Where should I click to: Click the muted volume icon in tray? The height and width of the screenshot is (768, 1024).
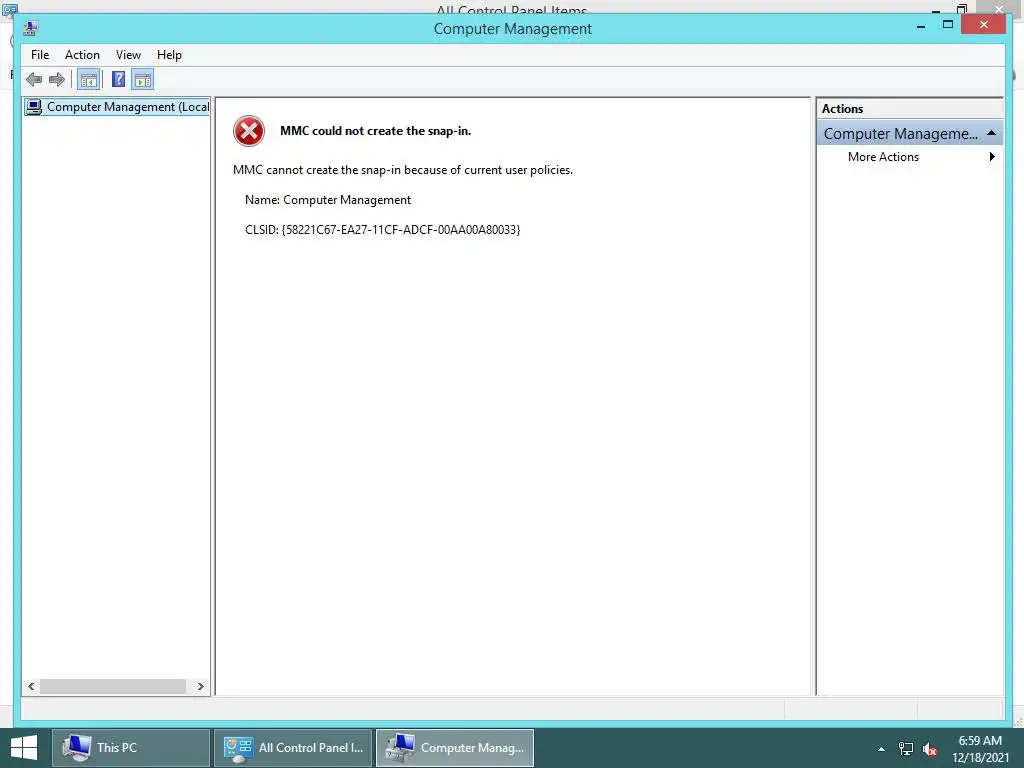(930, 749)
